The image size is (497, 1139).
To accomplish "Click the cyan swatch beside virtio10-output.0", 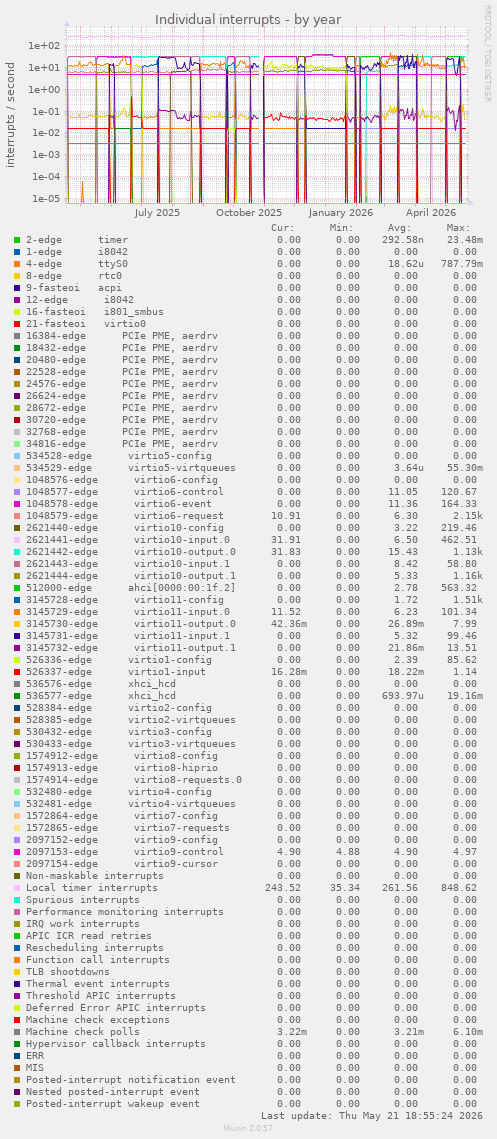I will point(17,551).
